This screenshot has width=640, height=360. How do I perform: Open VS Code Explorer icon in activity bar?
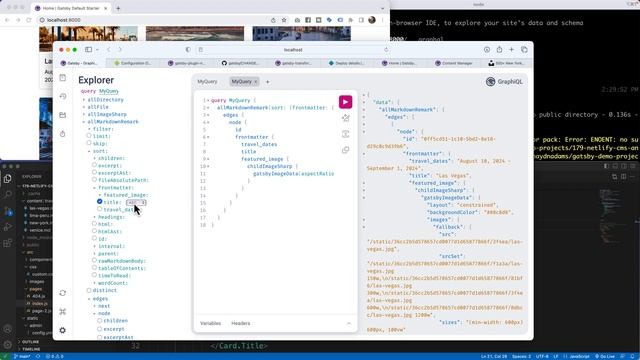8,178
